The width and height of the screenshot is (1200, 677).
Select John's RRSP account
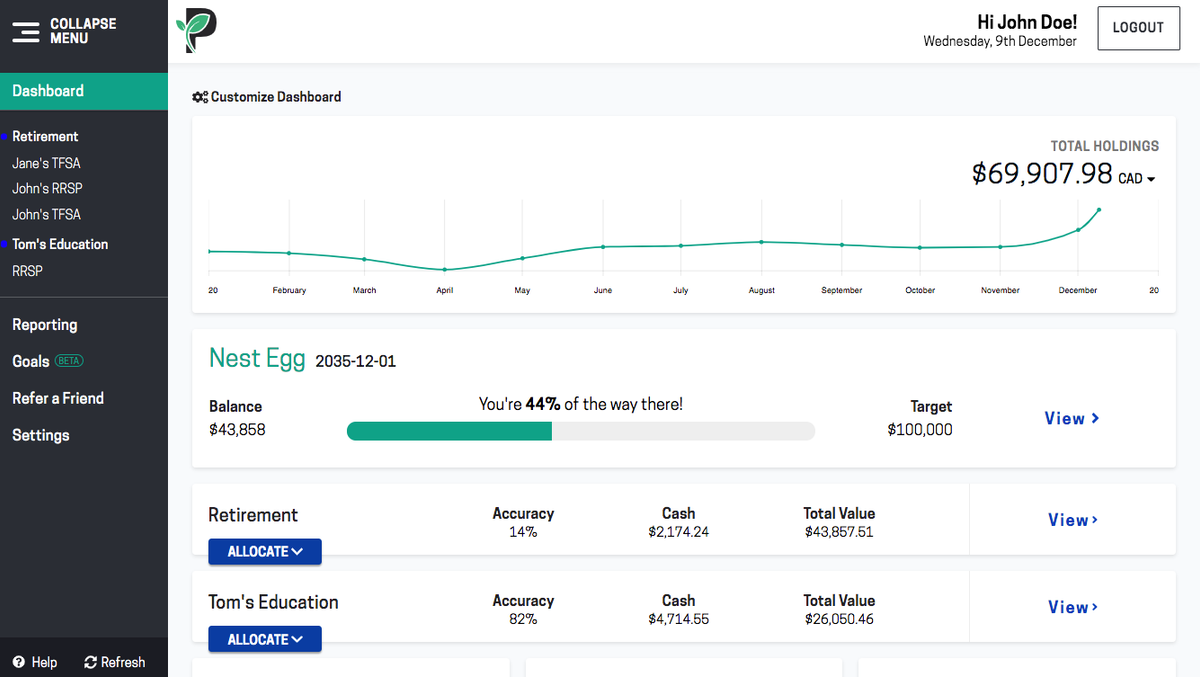(x=47, y=188)
